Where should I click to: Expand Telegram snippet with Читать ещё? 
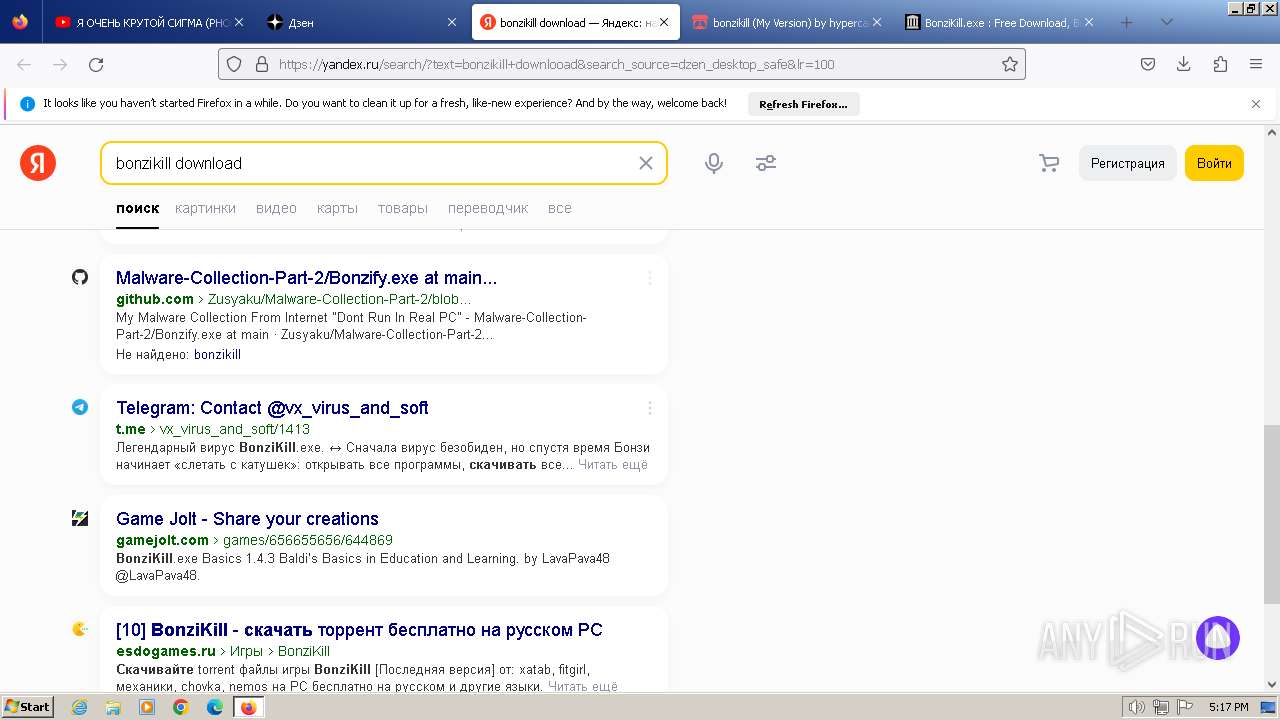(x=613, y=465)
